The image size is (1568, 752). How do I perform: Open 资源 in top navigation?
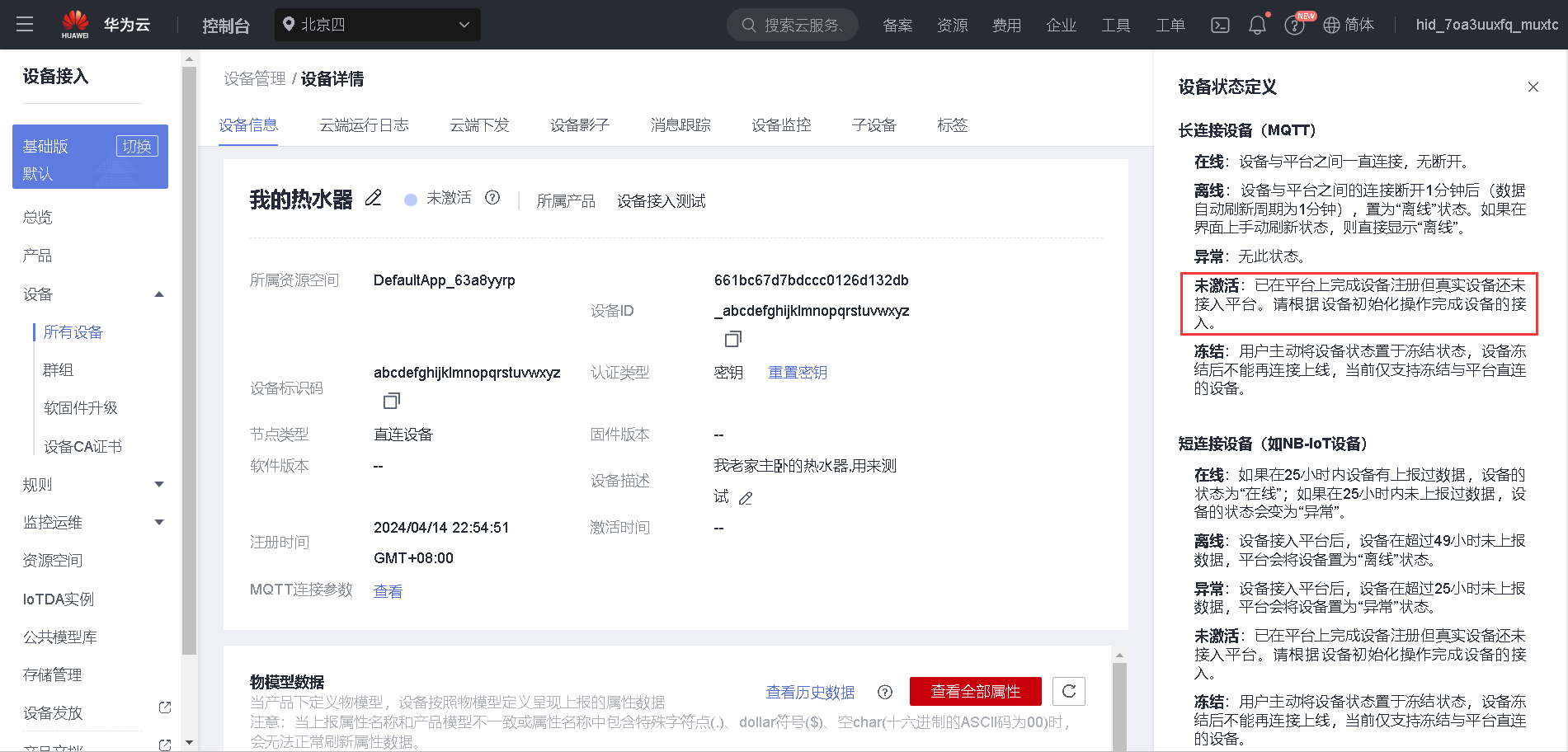coord(952,26)
